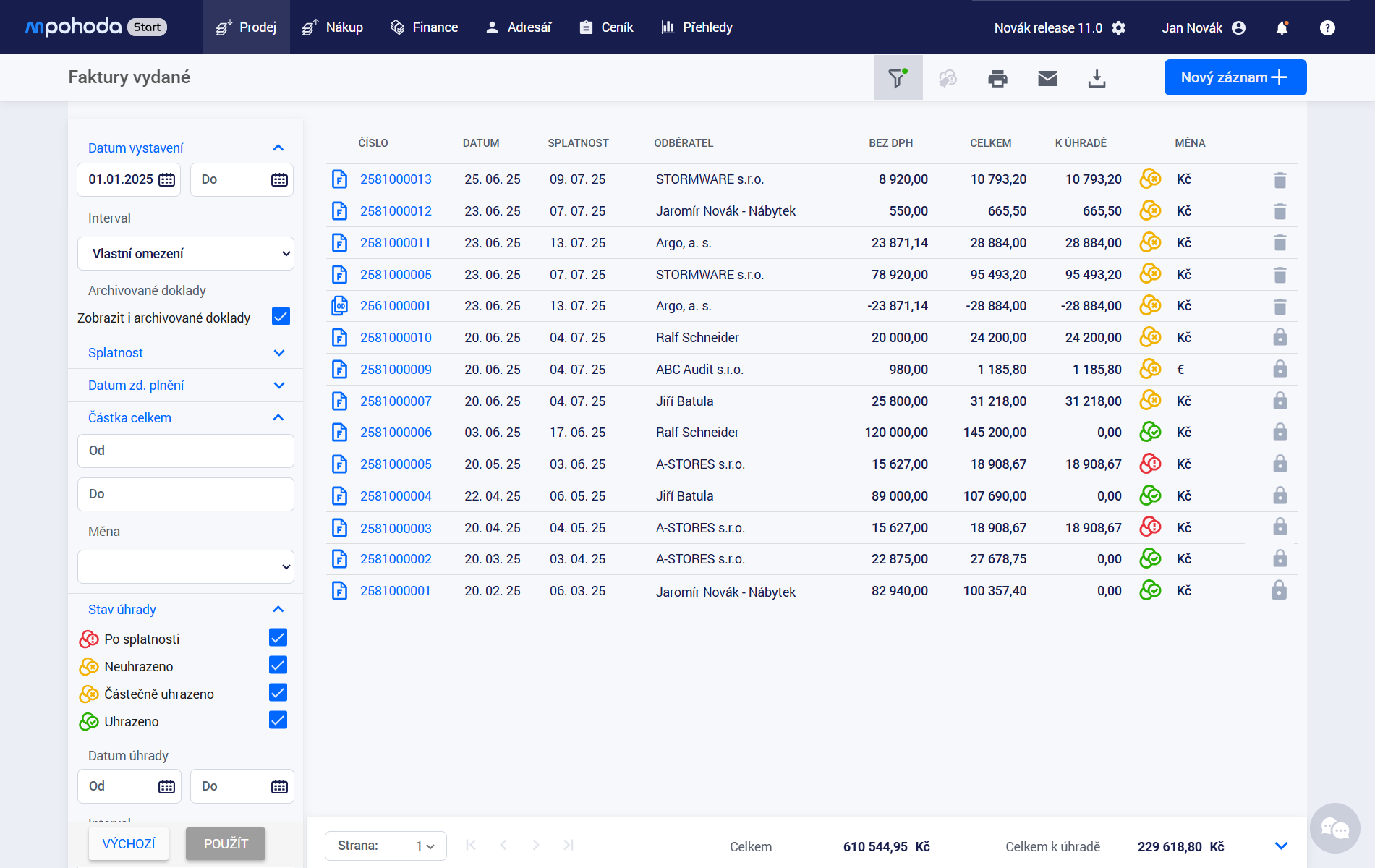Screen dimensions: 1375x868
Task: Sort by SPLATNOST column header
Action: click(578, 143)
